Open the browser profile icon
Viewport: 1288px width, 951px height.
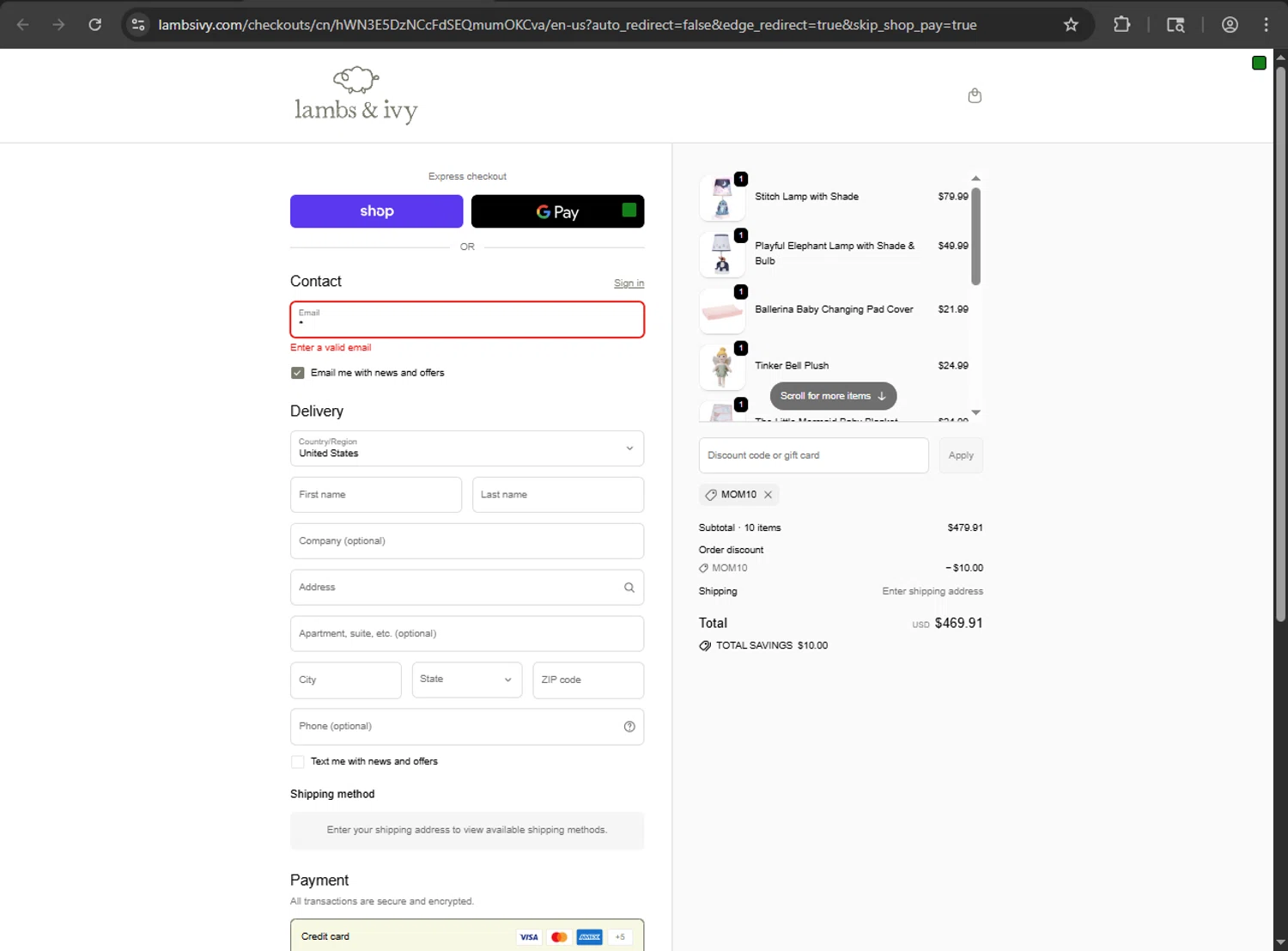point(1230,25)
